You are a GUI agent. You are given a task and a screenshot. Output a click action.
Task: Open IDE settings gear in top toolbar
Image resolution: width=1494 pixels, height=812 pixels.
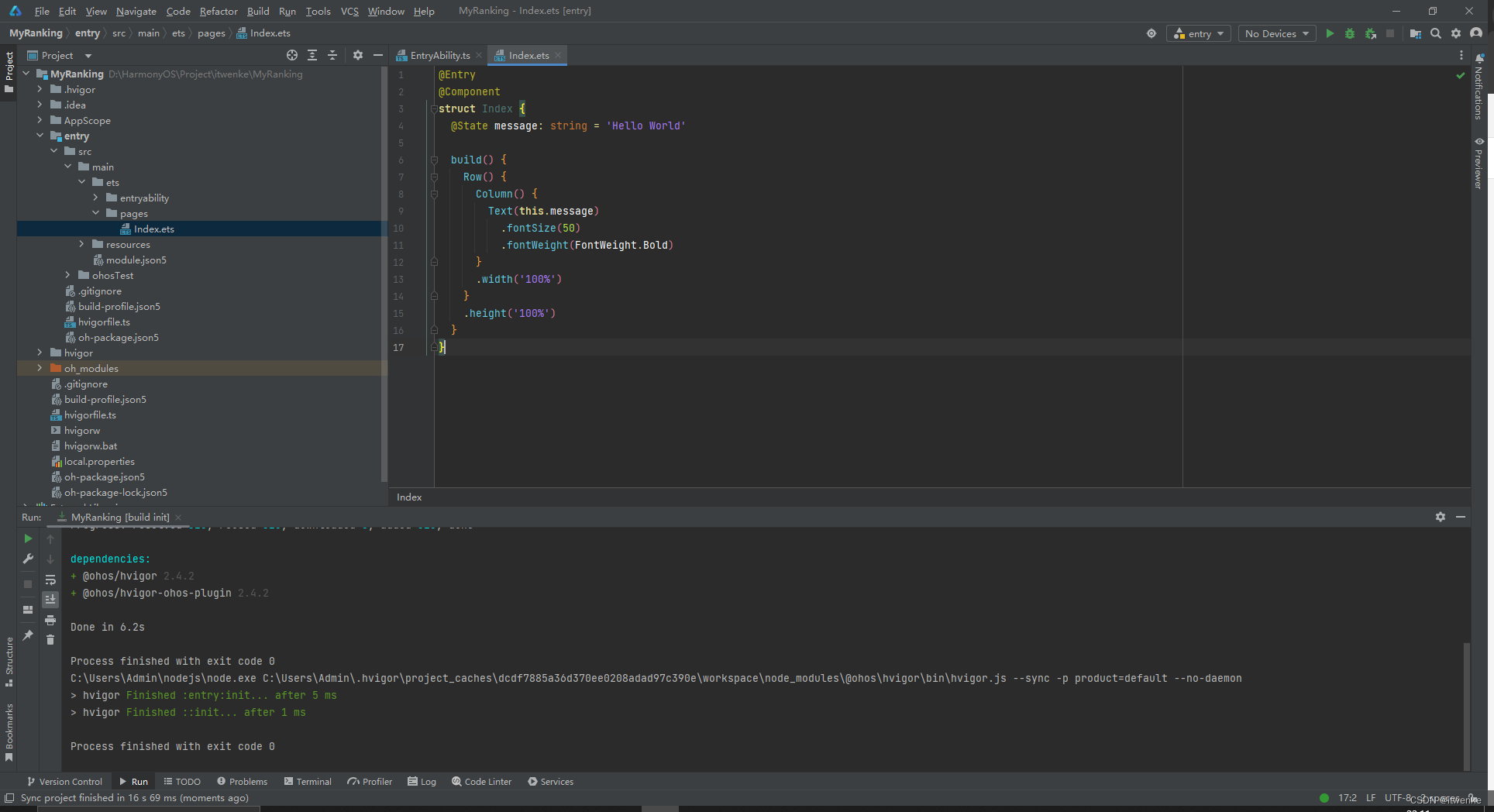pos(1456,33)
